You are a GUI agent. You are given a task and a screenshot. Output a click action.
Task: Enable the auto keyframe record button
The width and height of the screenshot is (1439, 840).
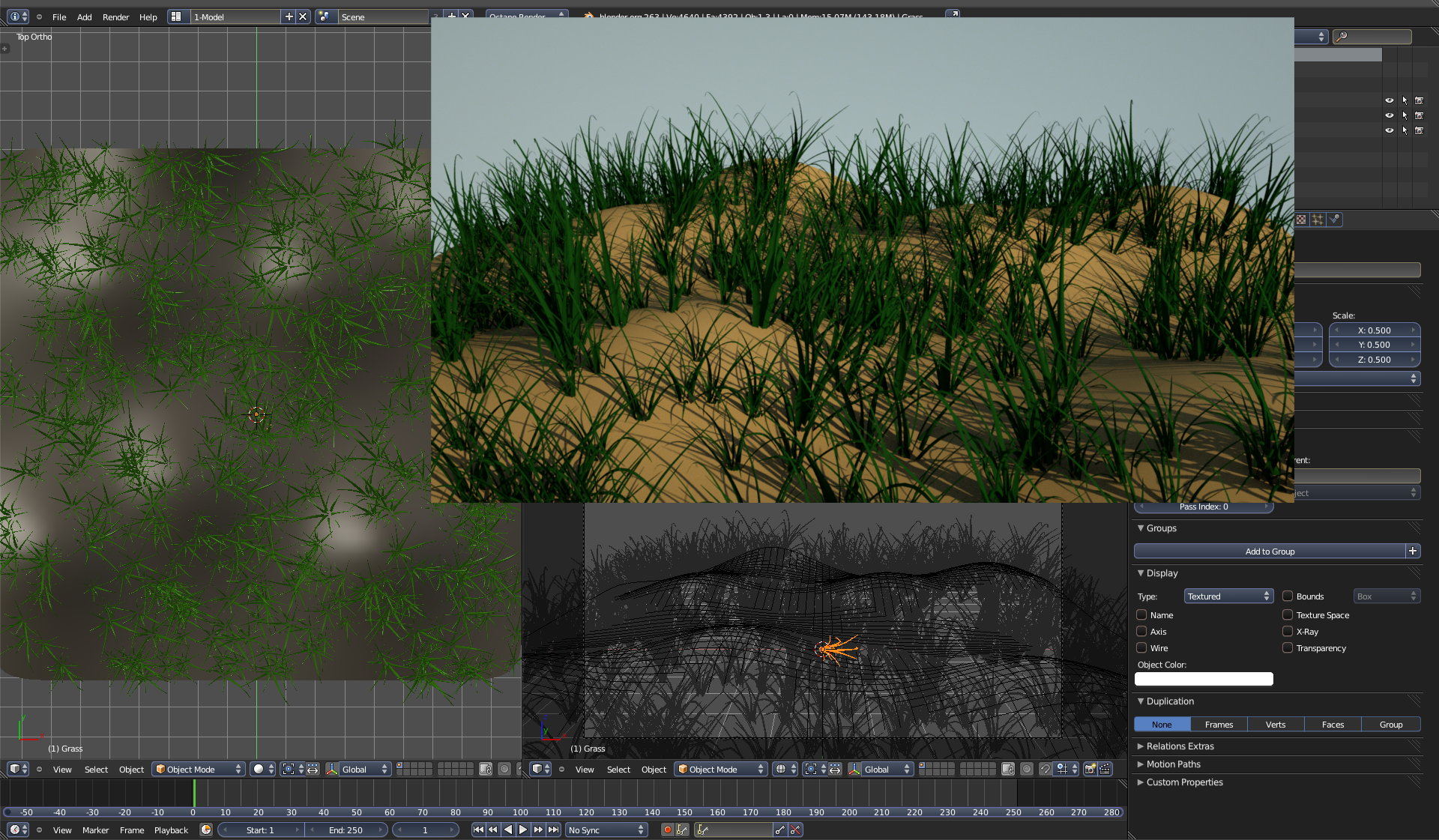point(667,830)
